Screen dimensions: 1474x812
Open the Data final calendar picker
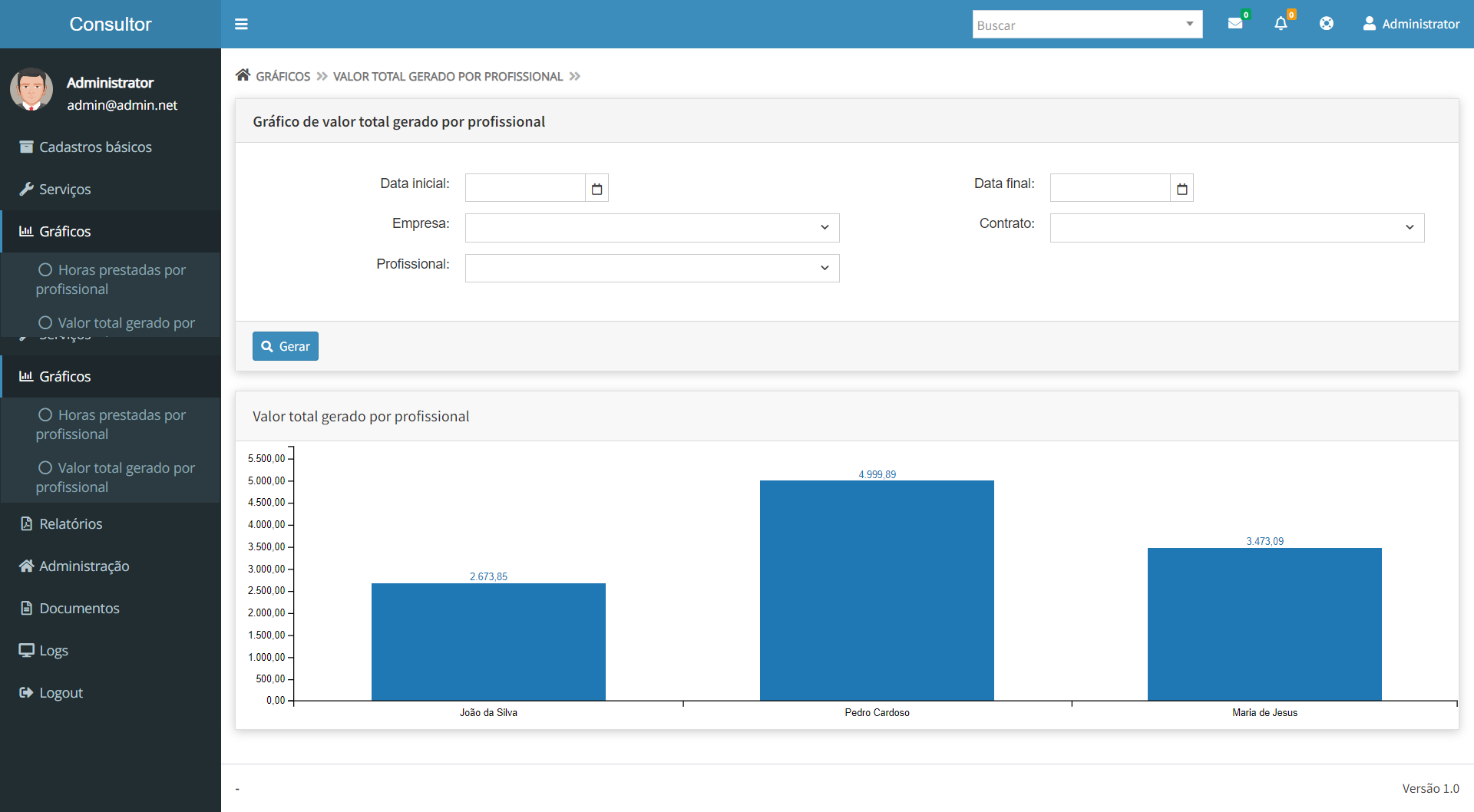pyautogui.click(x=1182, y=188)
